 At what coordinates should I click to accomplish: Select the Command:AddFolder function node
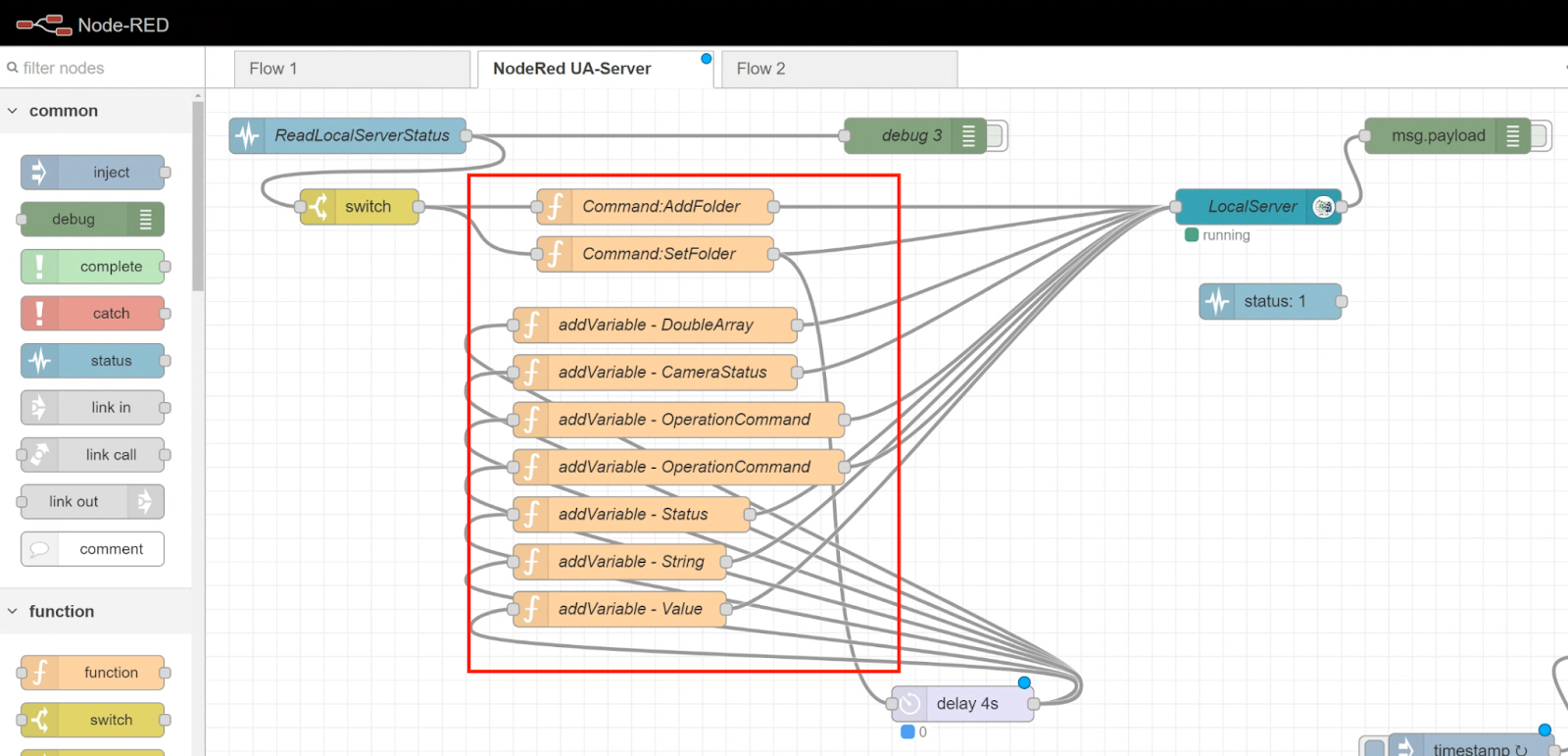(x=656, y=207)
